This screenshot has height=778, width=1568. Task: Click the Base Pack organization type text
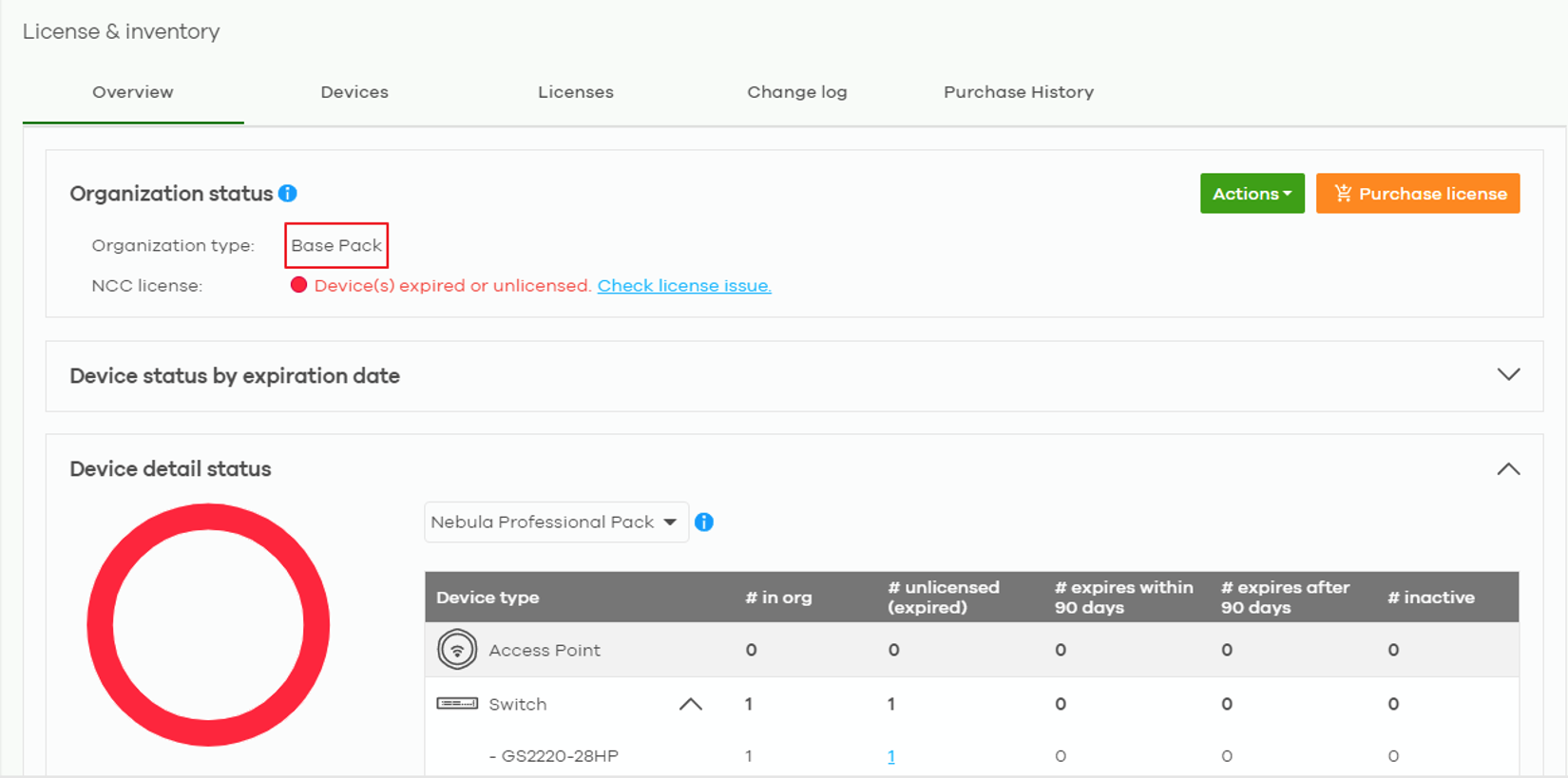(x=336, y=245)
